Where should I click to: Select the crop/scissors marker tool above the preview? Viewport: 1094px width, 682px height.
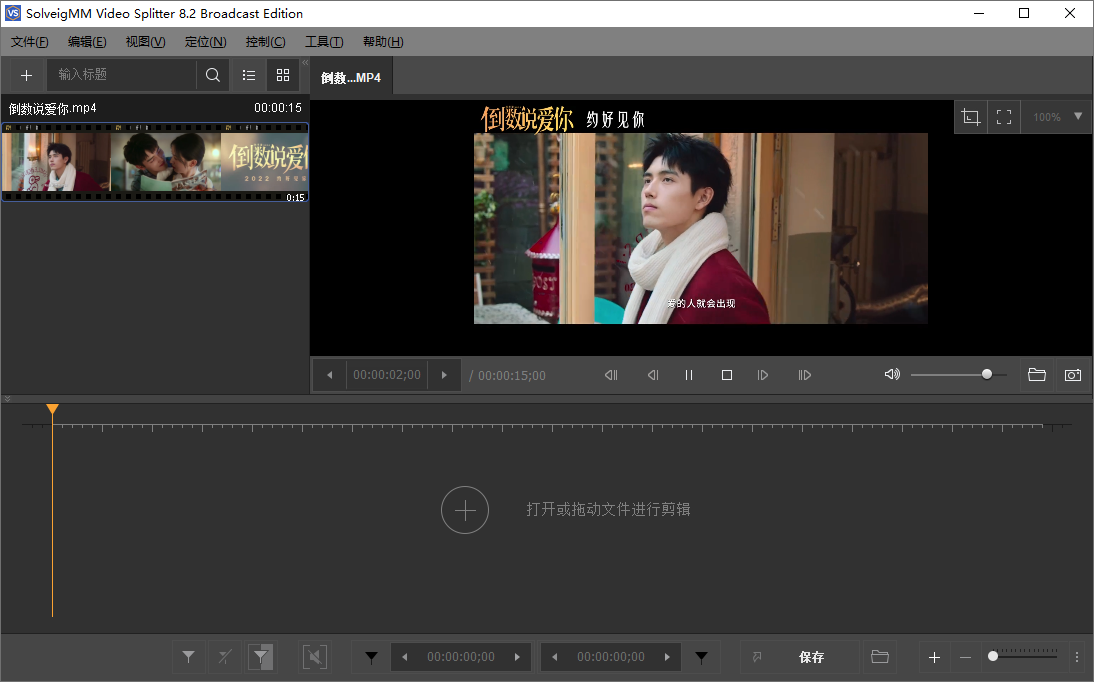point(970,116)
